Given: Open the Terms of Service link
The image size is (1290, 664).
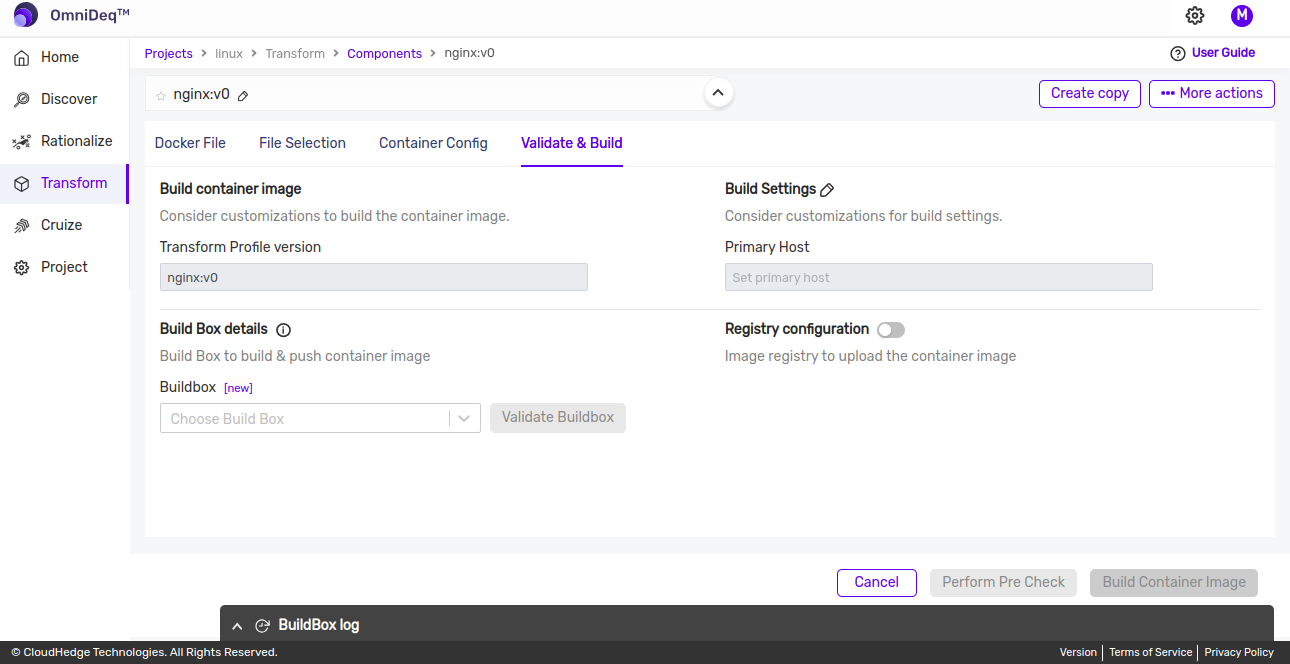Looking at the screenshot, I should pyautogui.click(x=1151, y=652).
